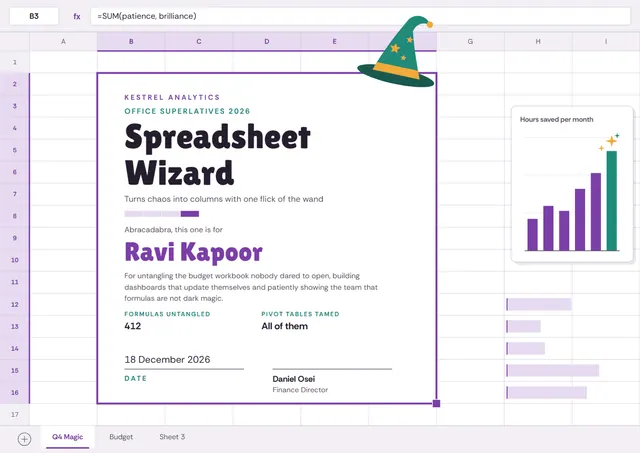The width and height of the screenshot is (640, 453).
Task: Click the data bar in row 13
Action: (523, 326)
